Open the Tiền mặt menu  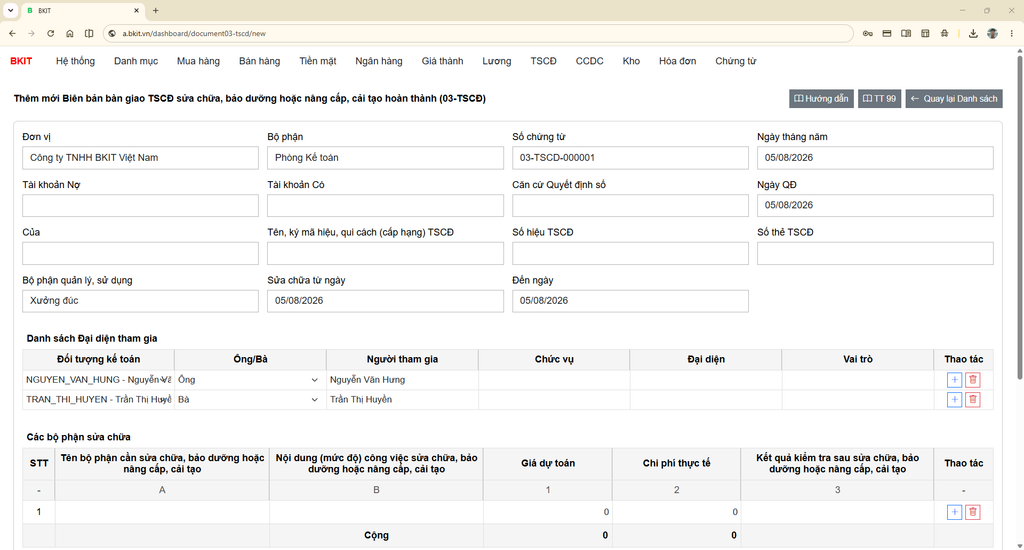point(318,61)
